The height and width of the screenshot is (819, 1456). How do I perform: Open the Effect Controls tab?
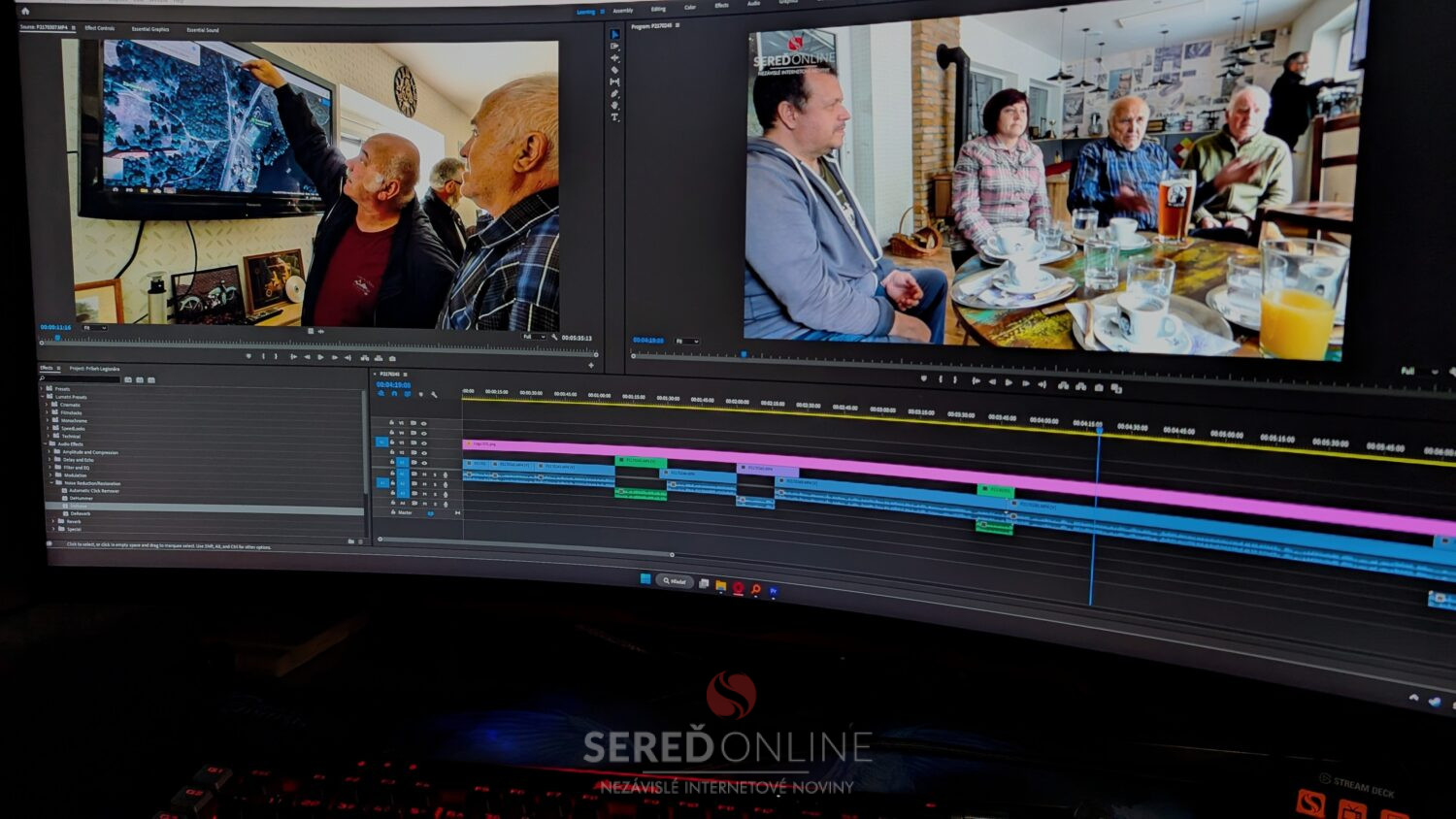pyautogui.click(x=100, y=28)
